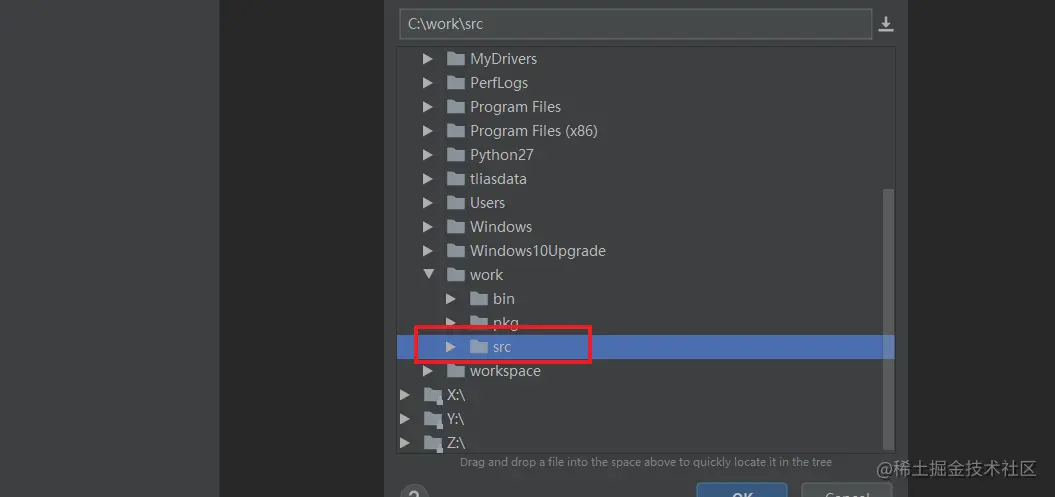Dismiss the dialog with Cancel button

[x=846, y=490]
